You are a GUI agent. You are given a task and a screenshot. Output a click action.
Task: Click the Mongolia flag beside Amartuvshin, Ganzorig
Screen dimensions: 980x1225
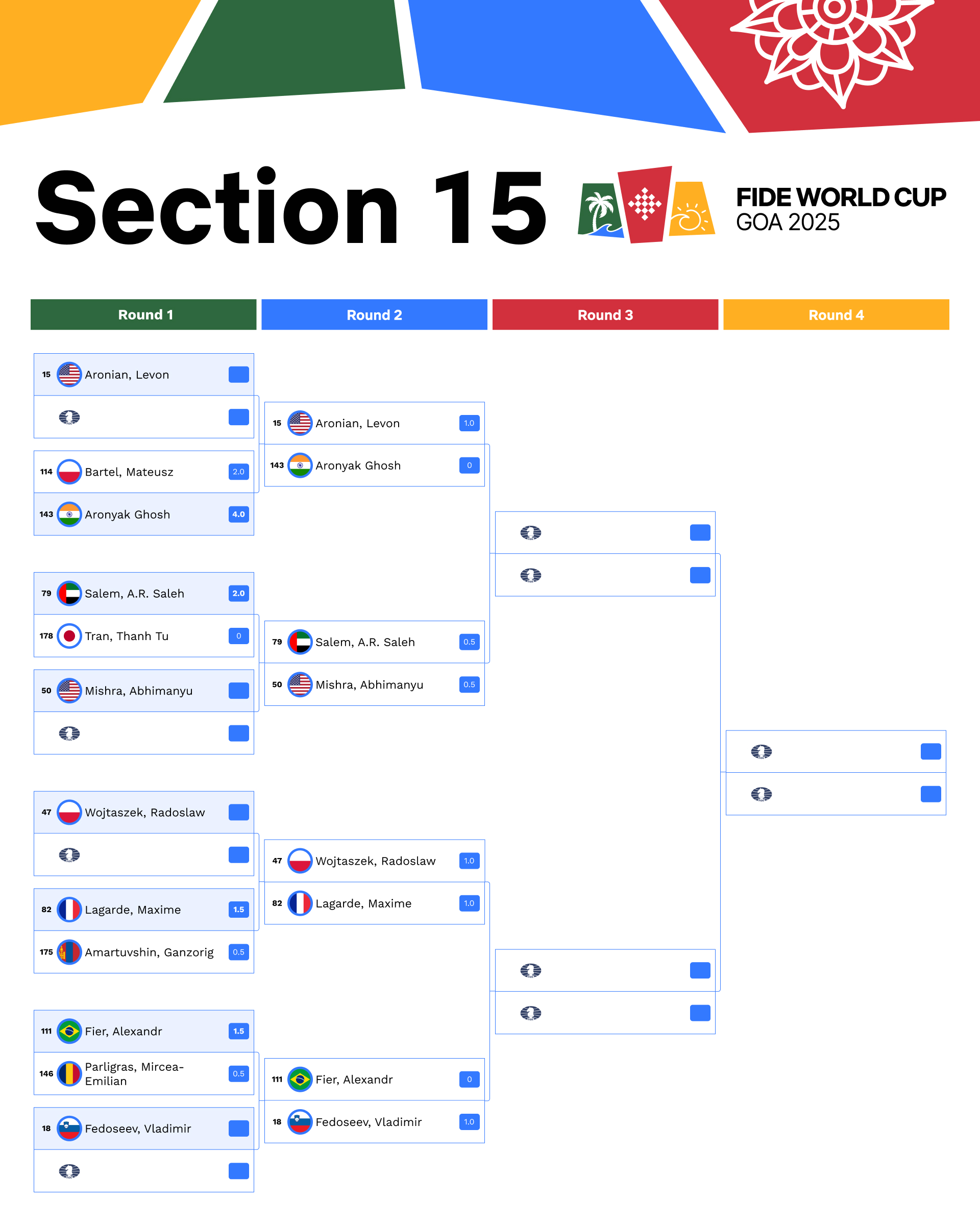pyautogui.click(x=69, y=952)
